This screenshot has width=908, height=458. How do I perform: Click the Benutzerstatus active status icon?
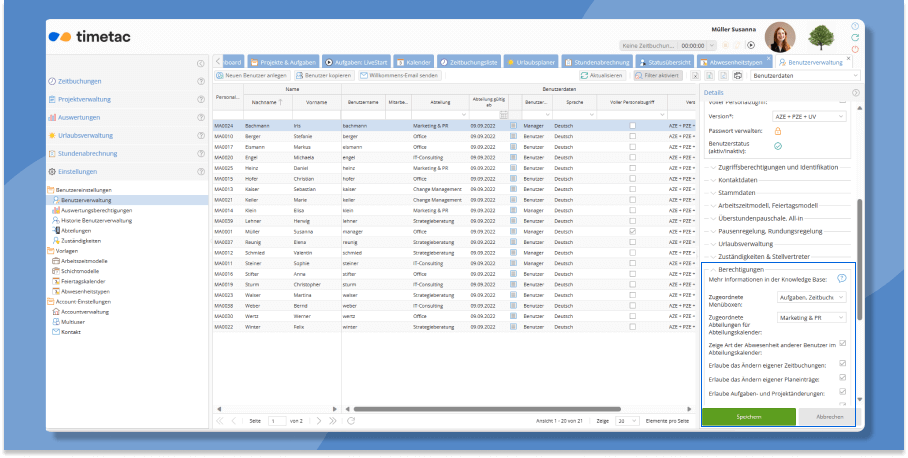(x=778, y=146)
